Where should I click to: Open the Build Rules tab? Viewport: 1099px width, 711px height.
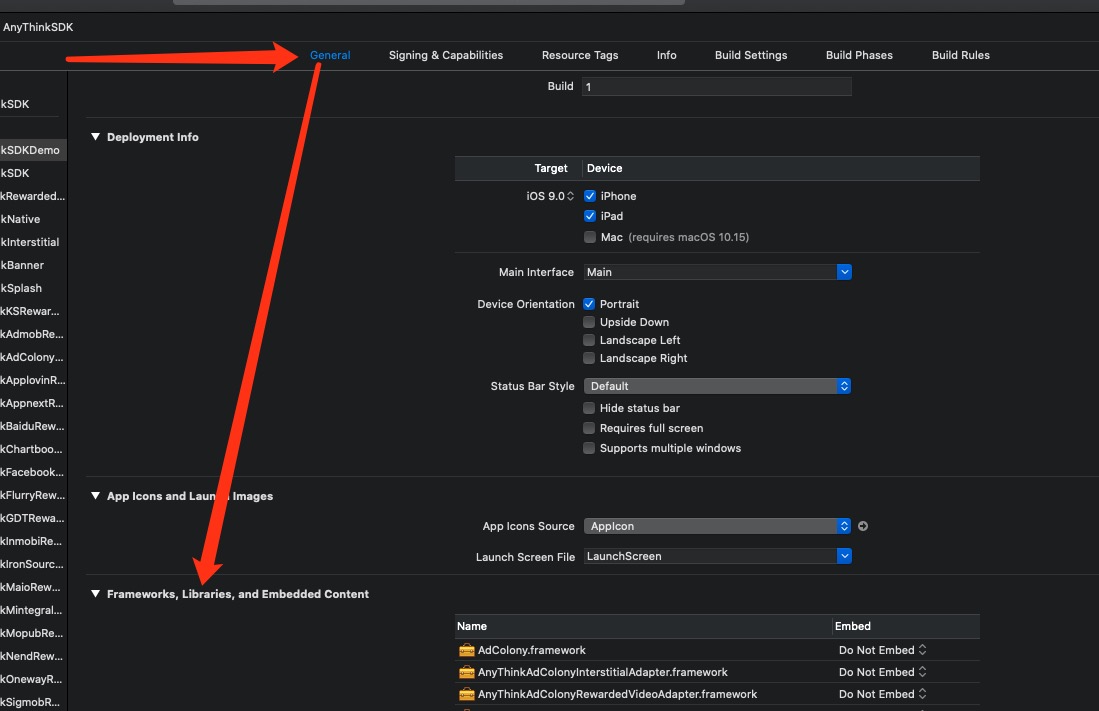tap(960, 55)
